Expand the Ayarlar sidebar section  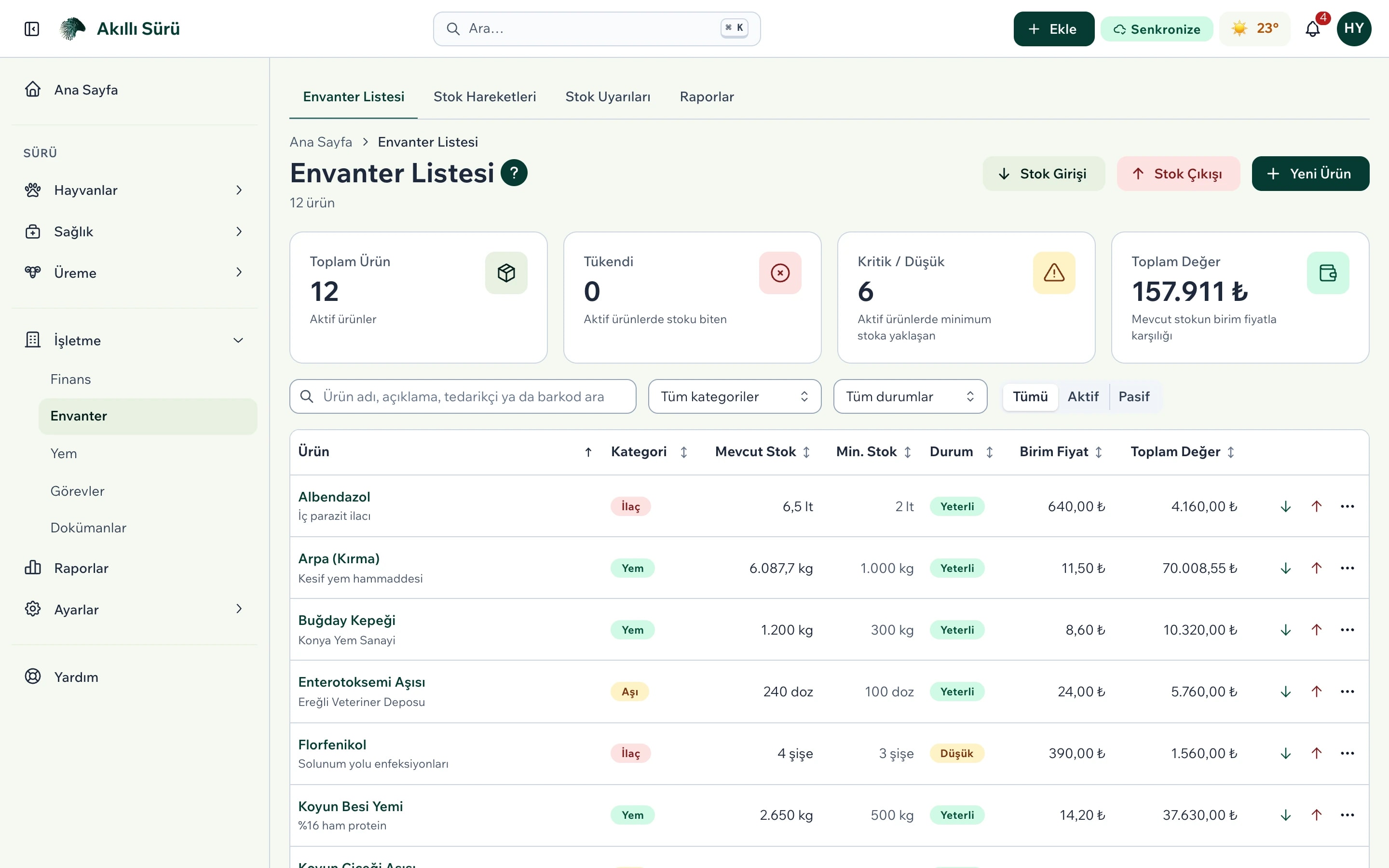point(134,609)
